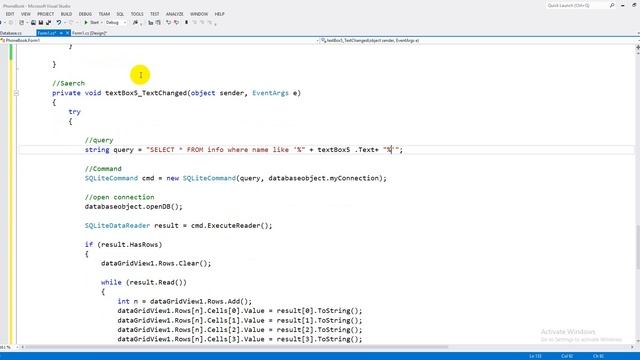The image size is (640, 360).
Task: Open the BUILD menu
Action: [66, 14]
